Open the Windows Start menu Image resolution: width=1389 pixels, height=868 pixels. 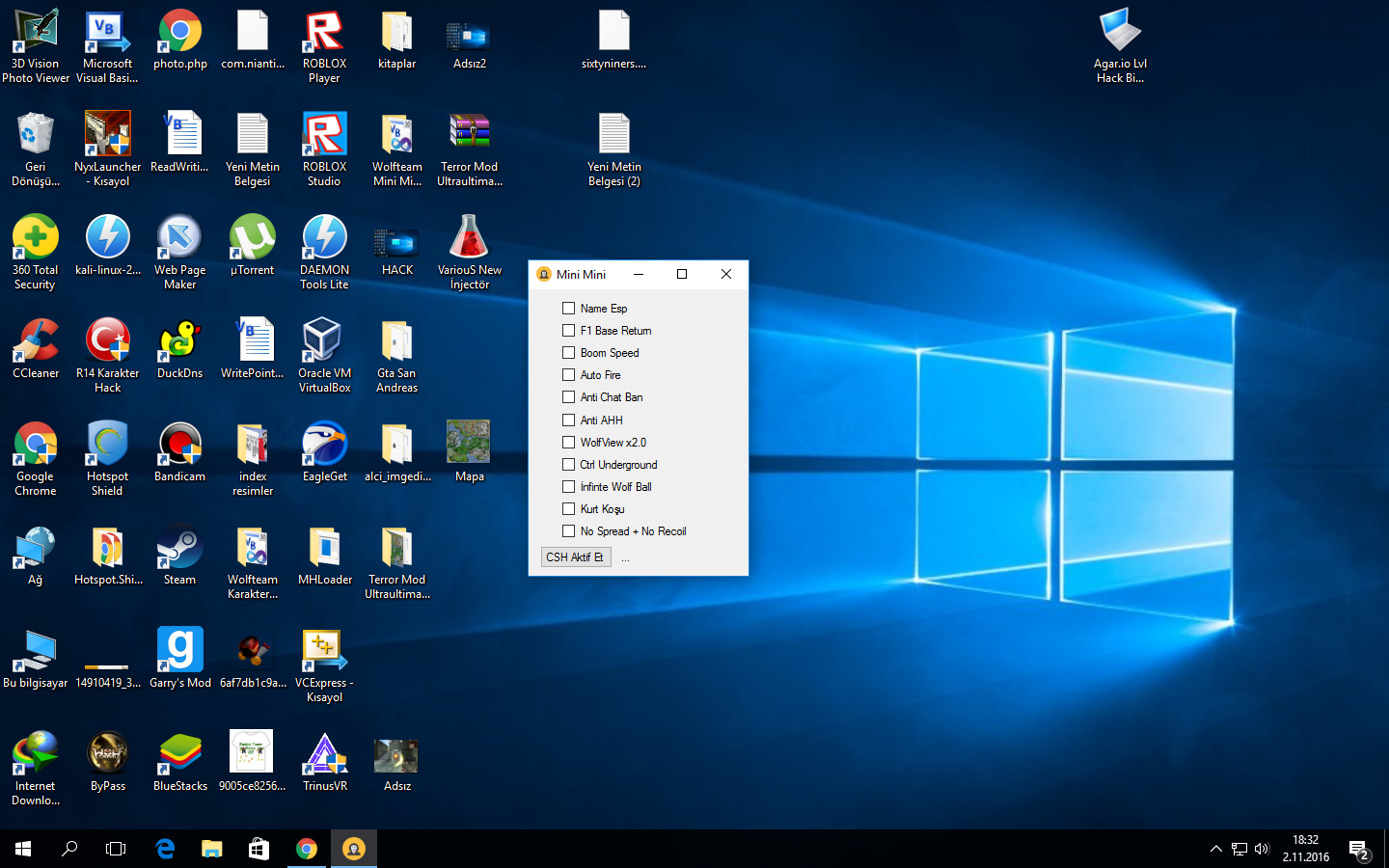tap(23, 849)
